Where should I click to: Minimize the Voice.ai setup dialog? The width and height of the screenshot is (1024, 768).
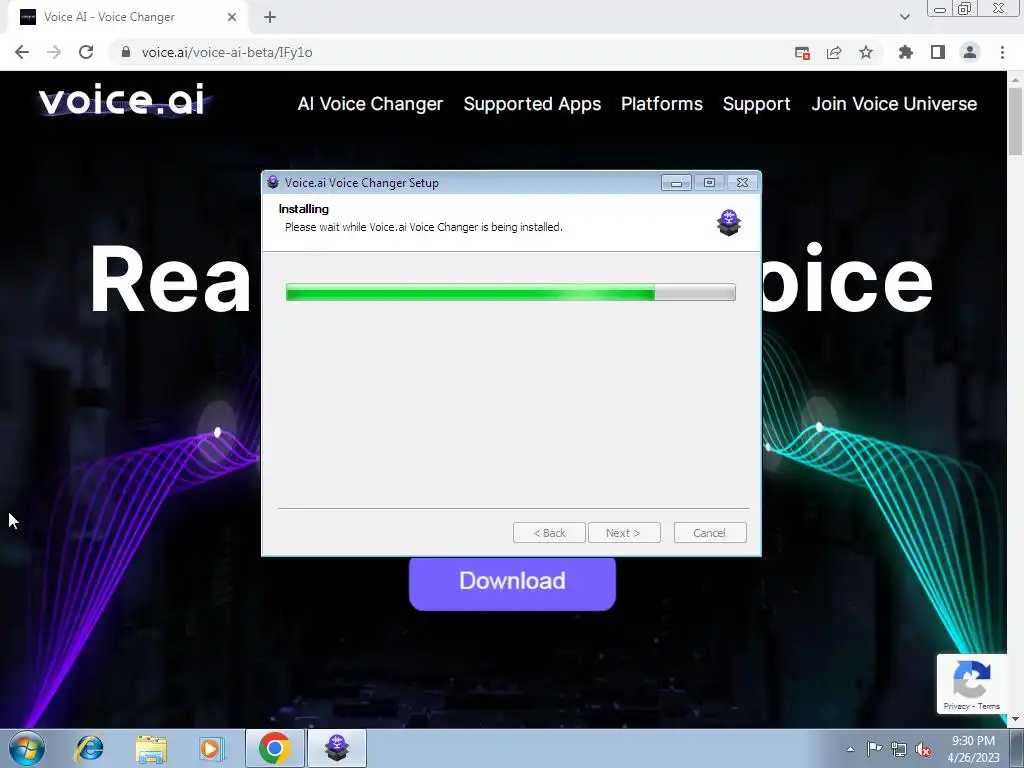pos(676,183)
